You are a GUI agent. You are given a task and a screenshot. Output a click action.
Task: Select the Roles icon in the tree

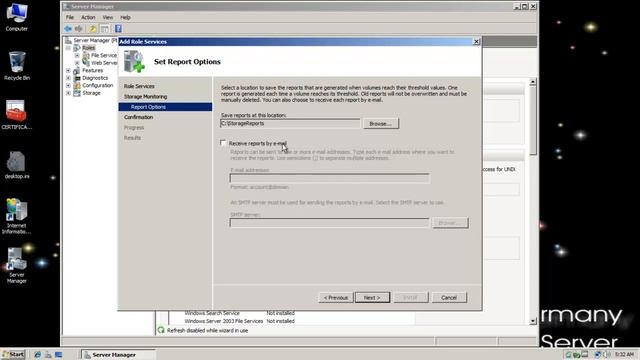(x=76, y=48)
